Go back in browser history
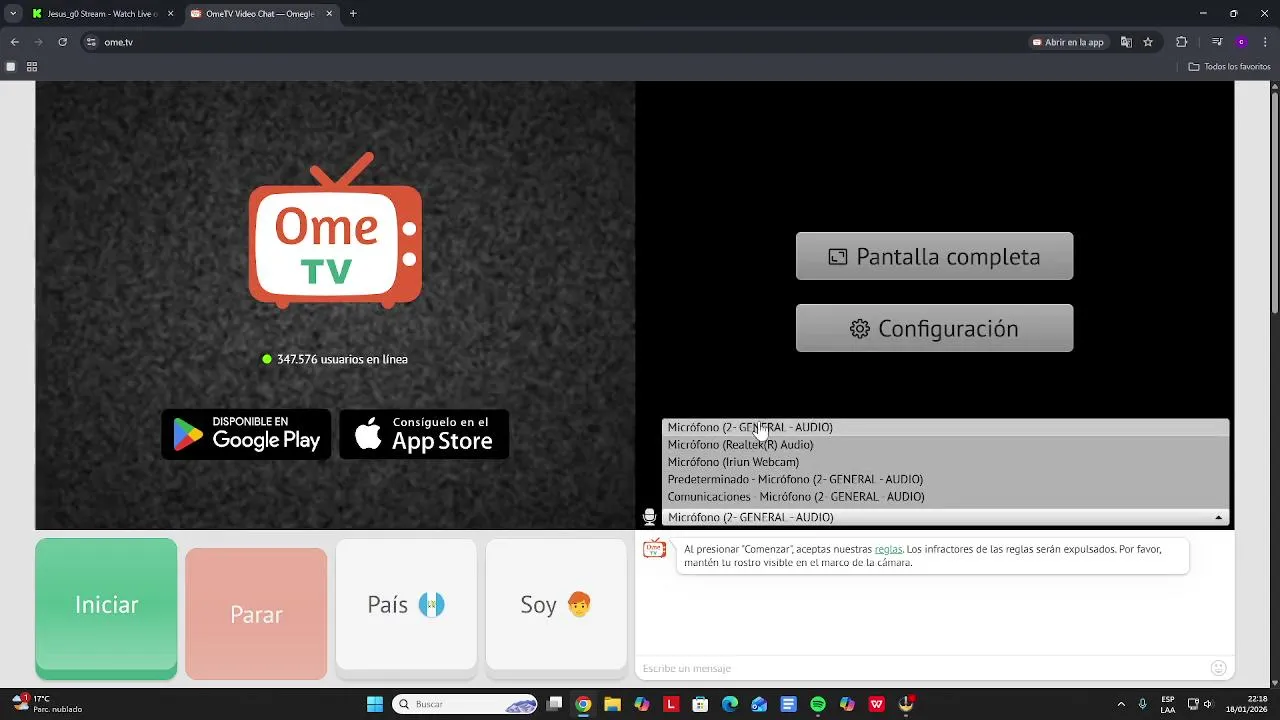Screen dimensions: 1280x720 point(14,42)
